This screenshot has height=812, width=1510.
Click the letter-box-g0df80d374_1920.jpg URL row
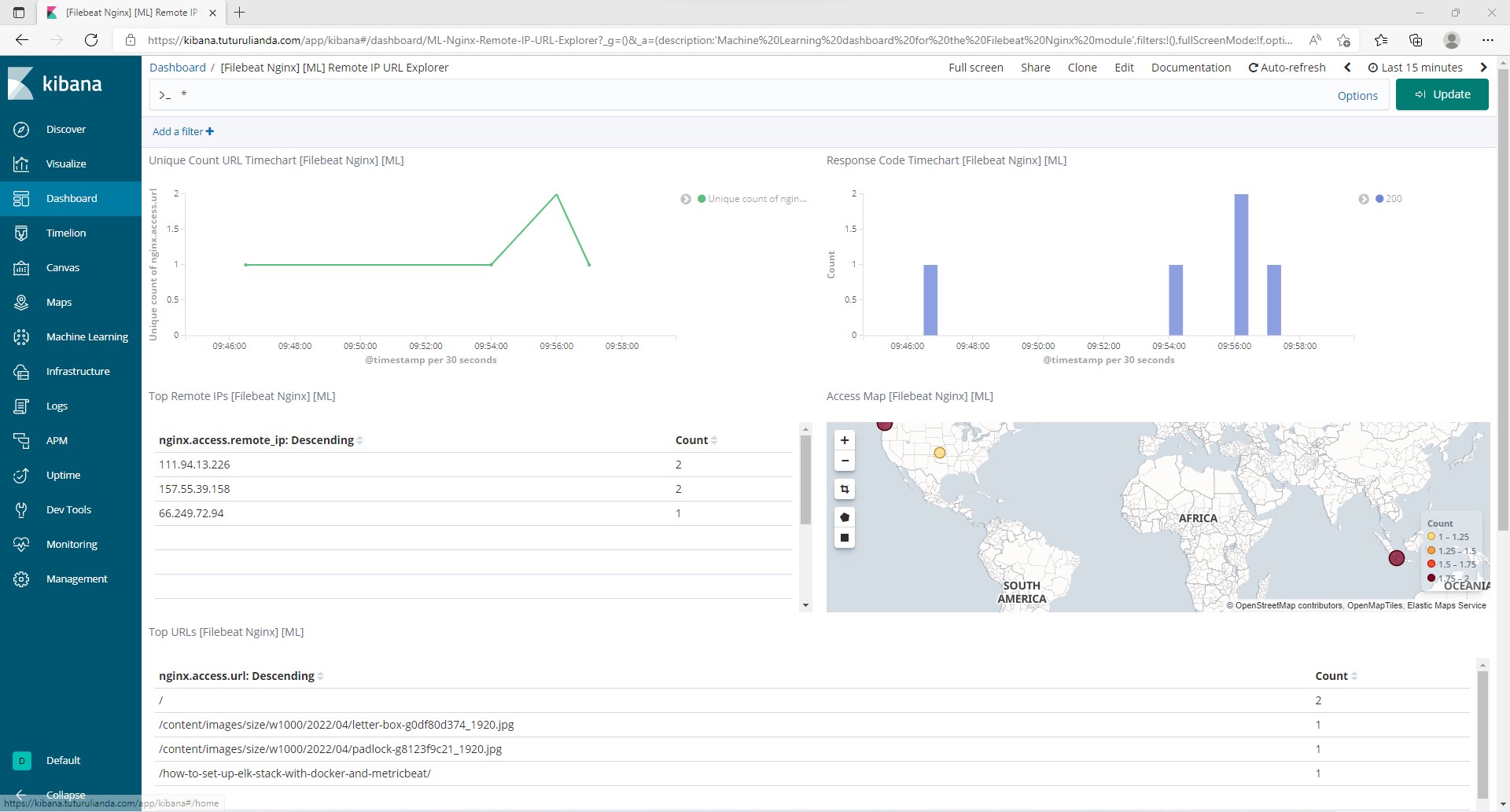point(812,725)
